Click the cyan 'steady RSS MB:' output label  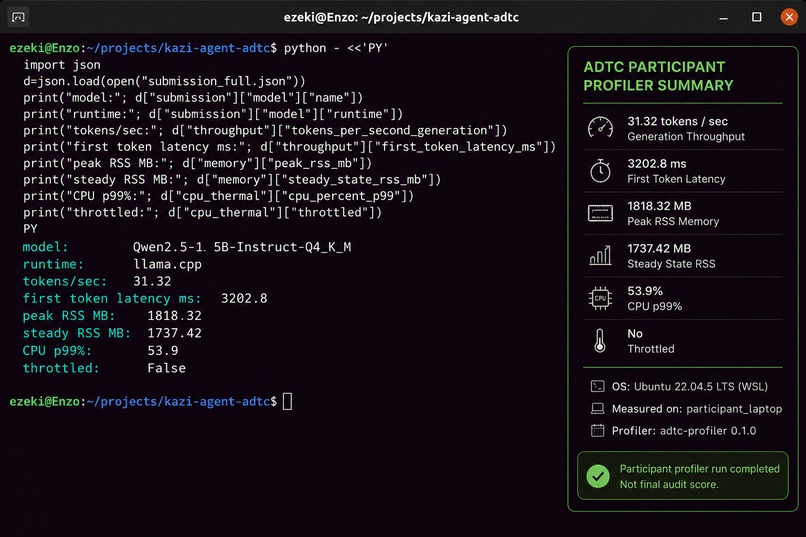tap(76, 334)
